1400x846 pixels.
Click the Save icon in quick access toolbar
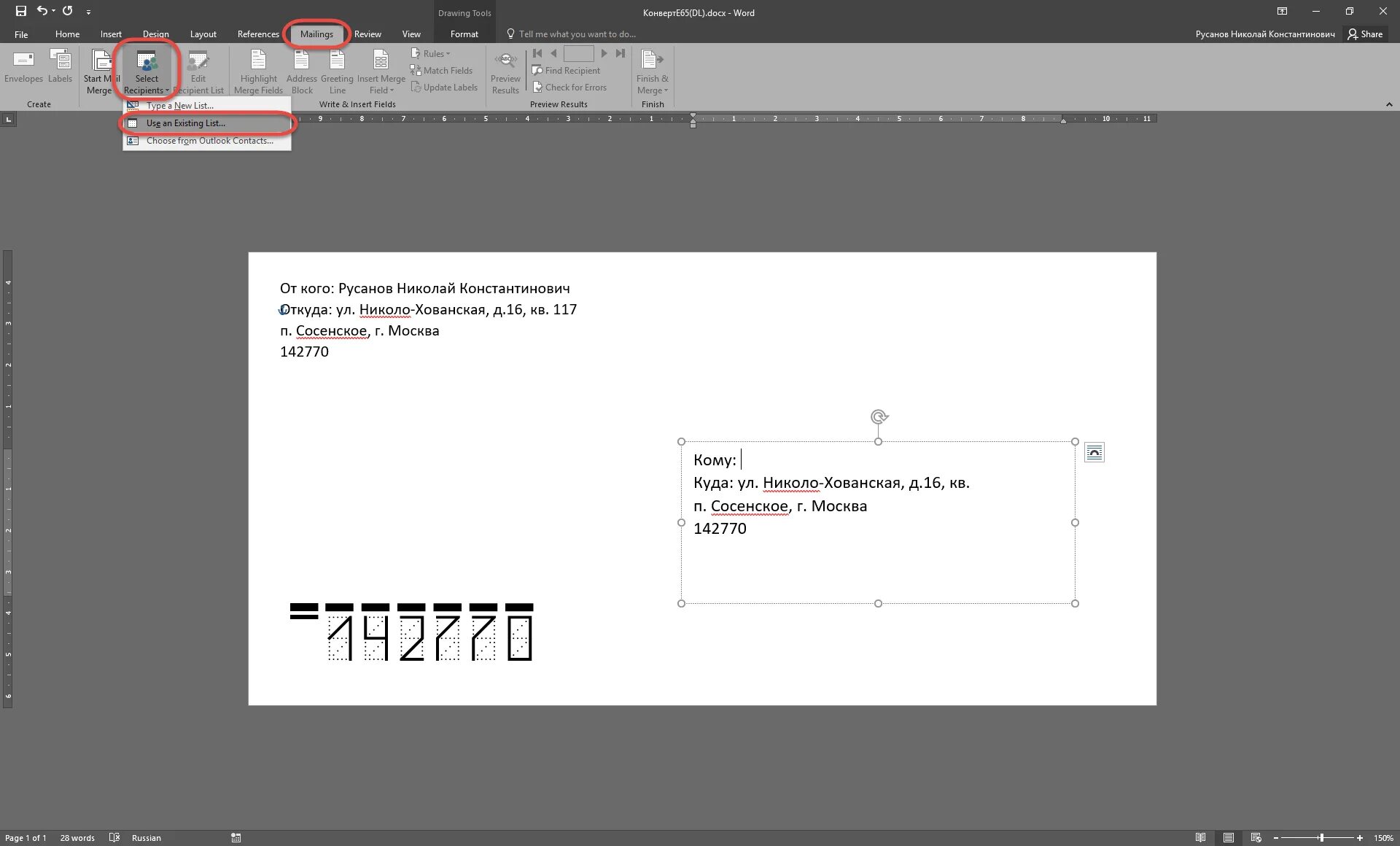pyautogui.click(x=20, y=11)
